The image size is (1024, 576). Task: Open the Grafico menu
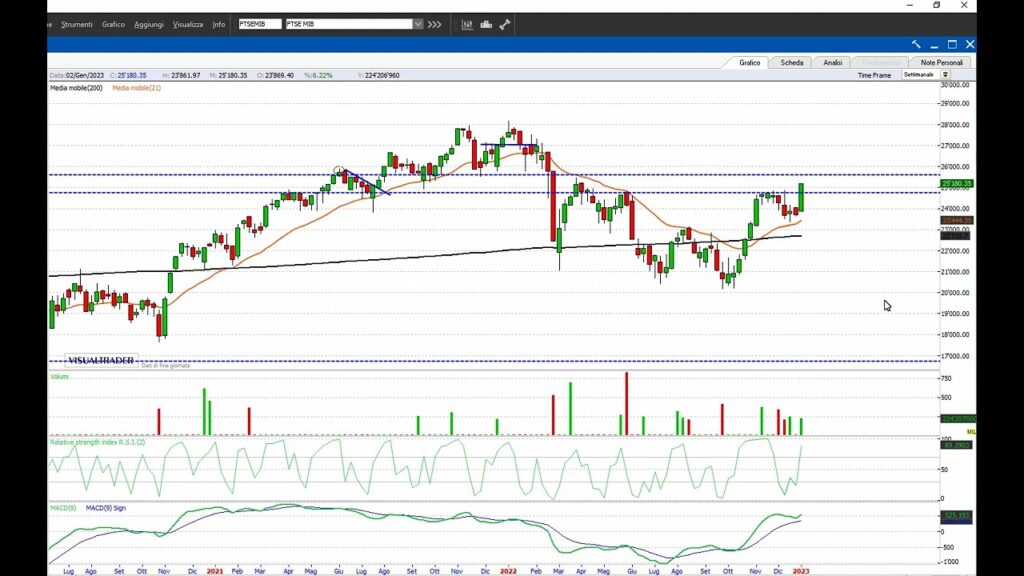[113, 24]
